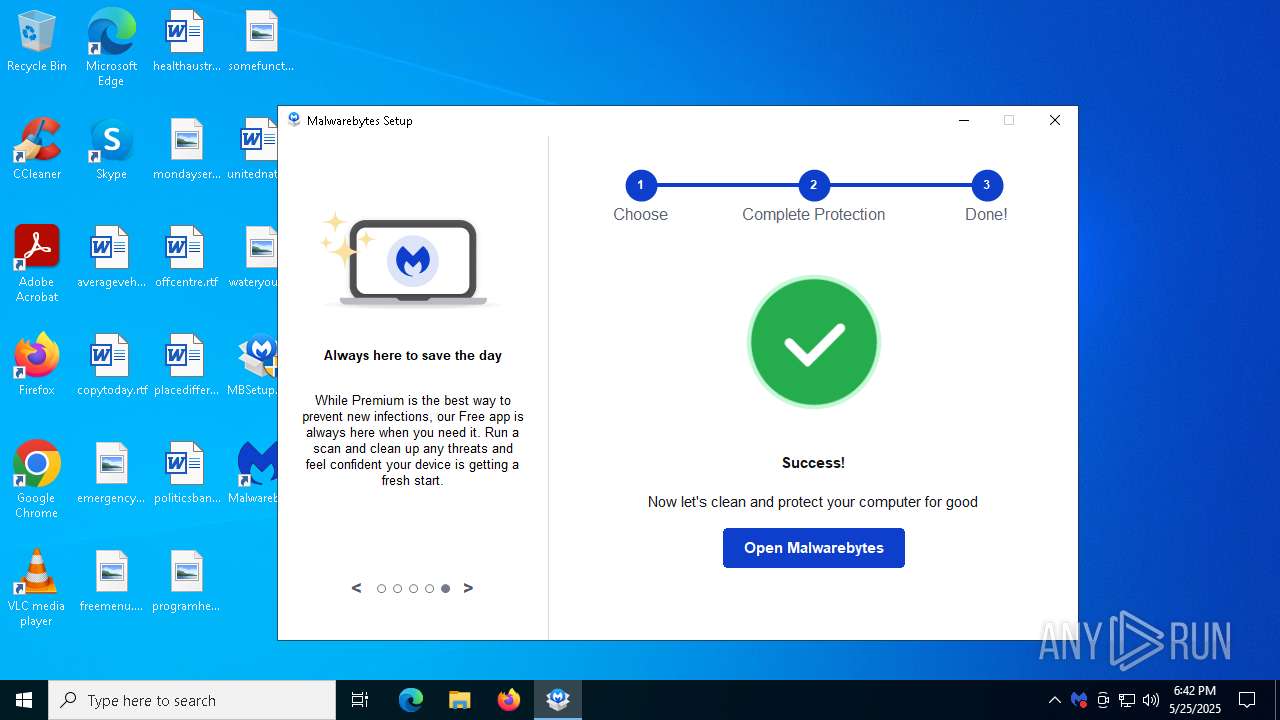The width and height of the screenshot is (1280, 720).
Task: Select the first carousel dot
Action: pos(381,589)
